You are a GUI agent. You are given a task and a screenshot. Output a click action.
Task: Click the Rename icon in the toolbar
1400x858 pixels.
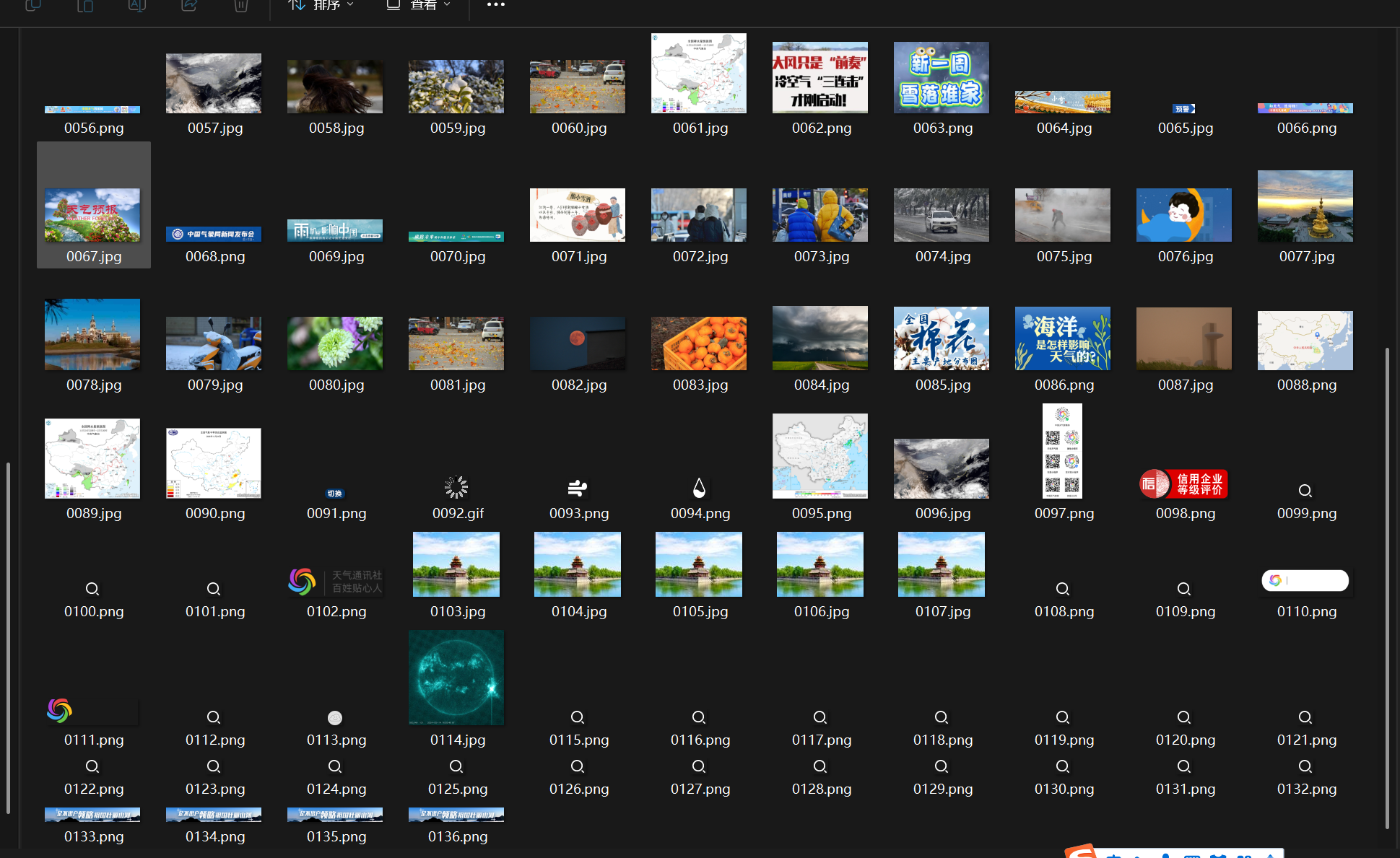pyautogui.click(x=137, y=5)
